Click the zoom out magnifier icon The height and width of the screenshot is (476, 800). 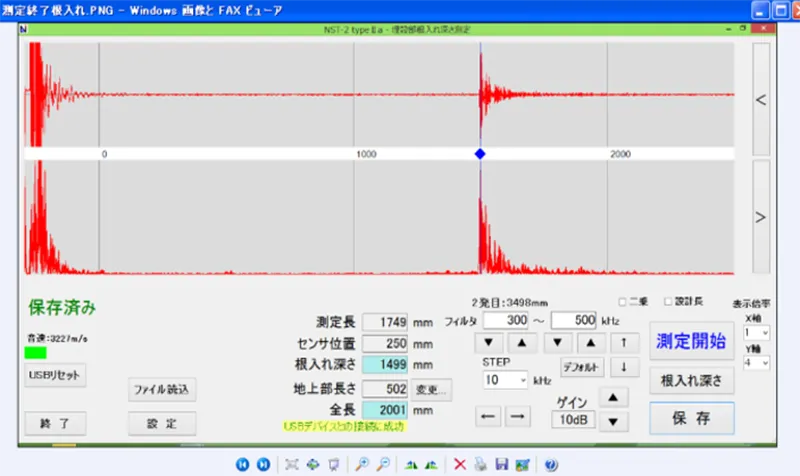[x=383, y=464]
